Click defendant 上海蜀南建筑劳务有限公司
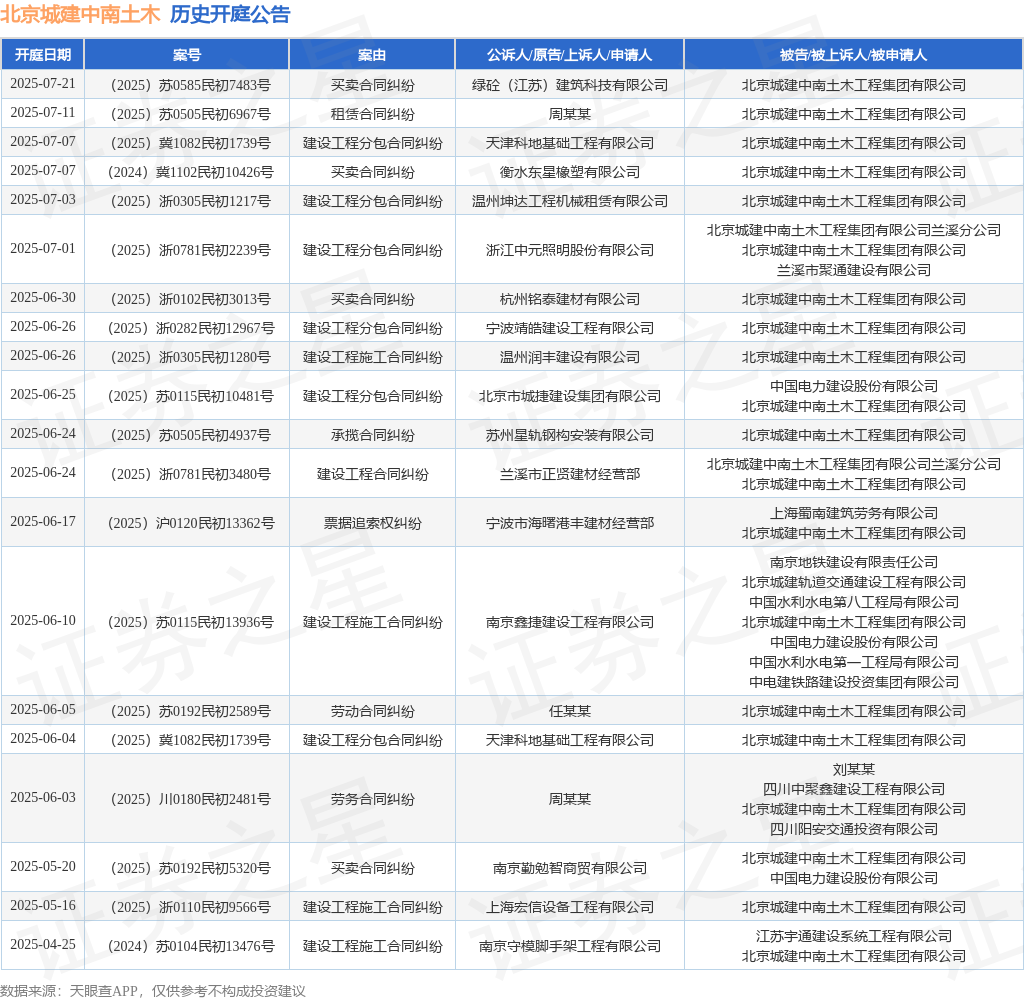 [x=854, y=513]
